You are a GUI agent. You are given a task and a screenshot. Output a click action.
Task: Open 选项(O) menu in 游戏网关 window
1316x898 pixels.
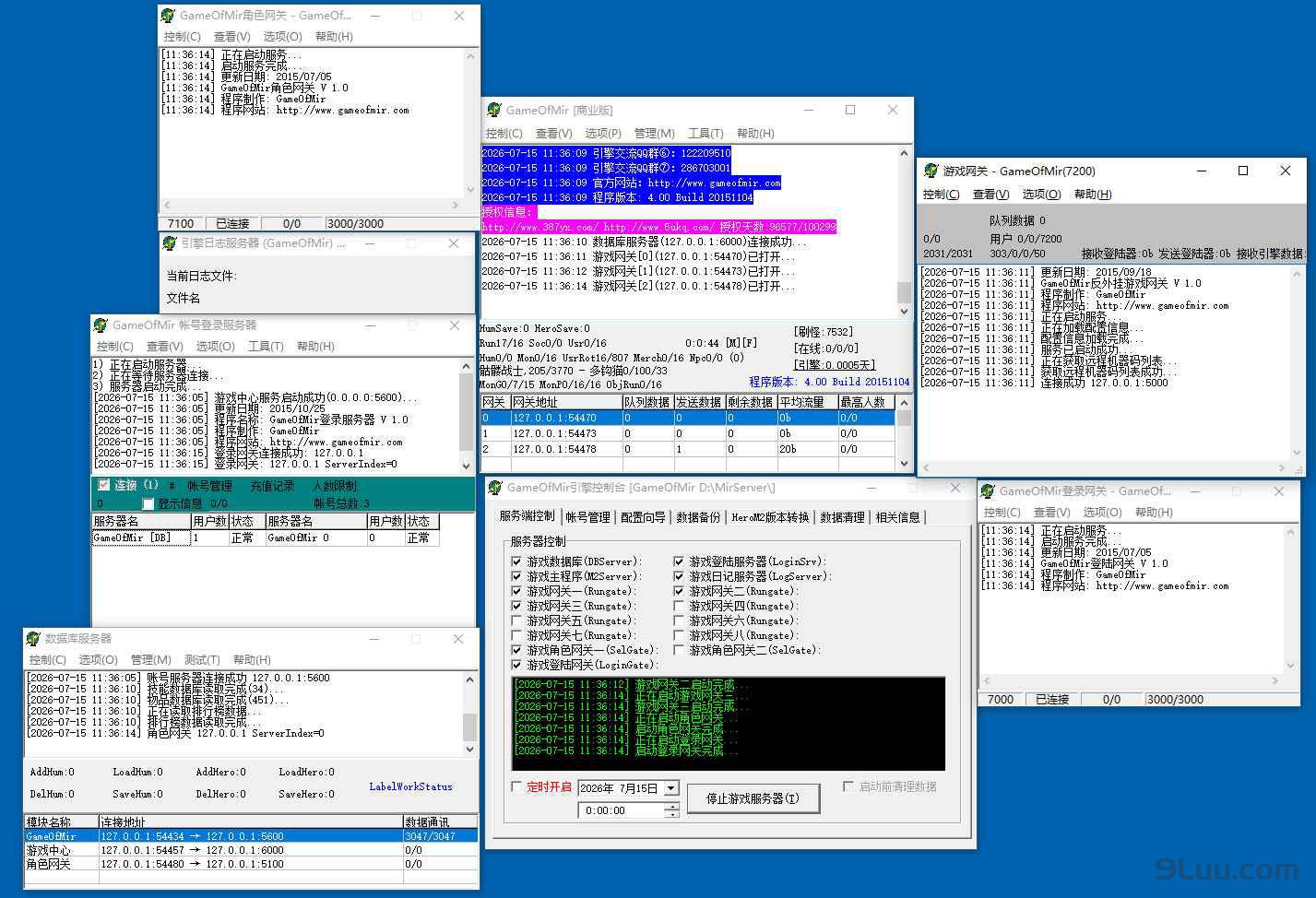pos(1041,195)
